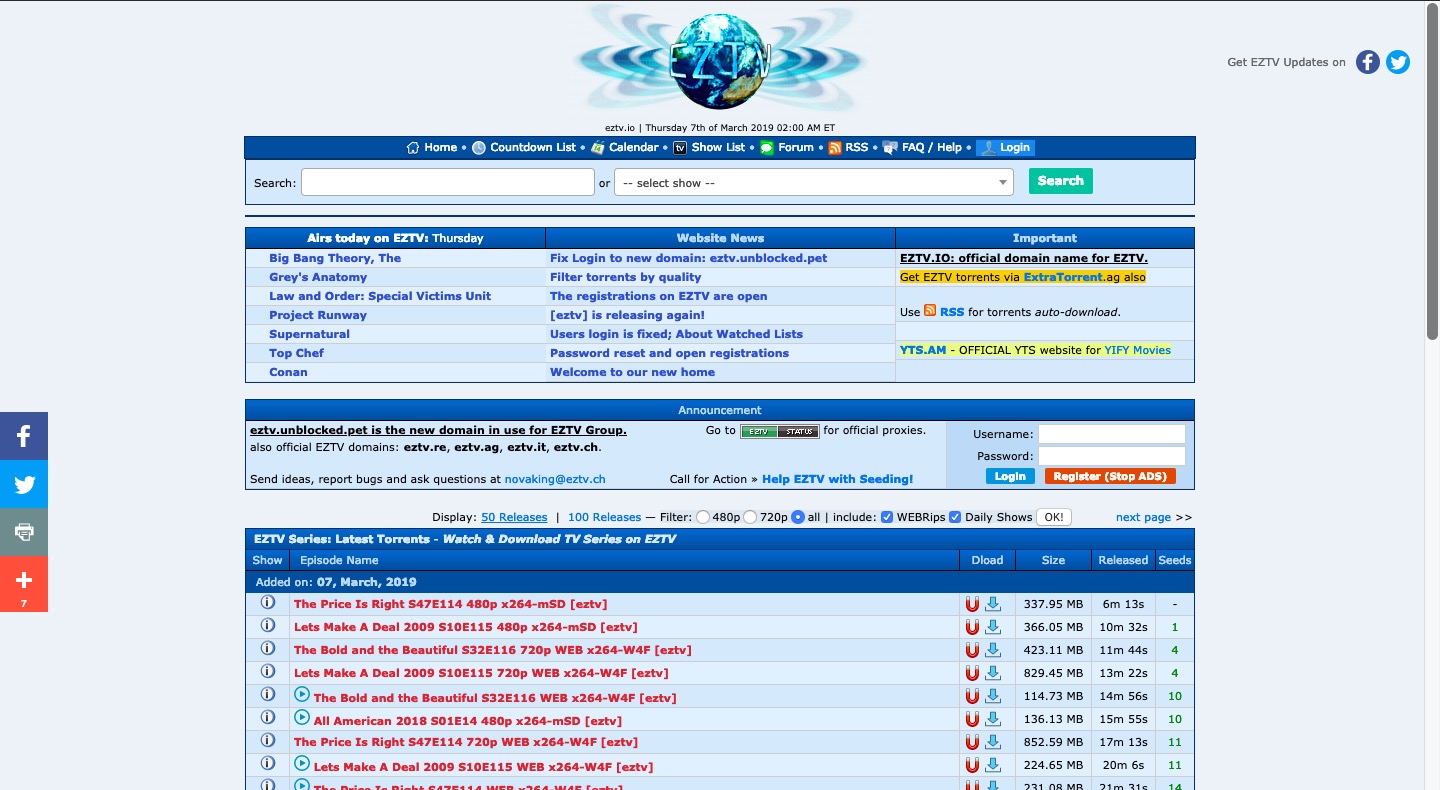The height and width of the screenshot is (790, 1440).
Task: Click the Search text input field
Action: click(448, 182)
